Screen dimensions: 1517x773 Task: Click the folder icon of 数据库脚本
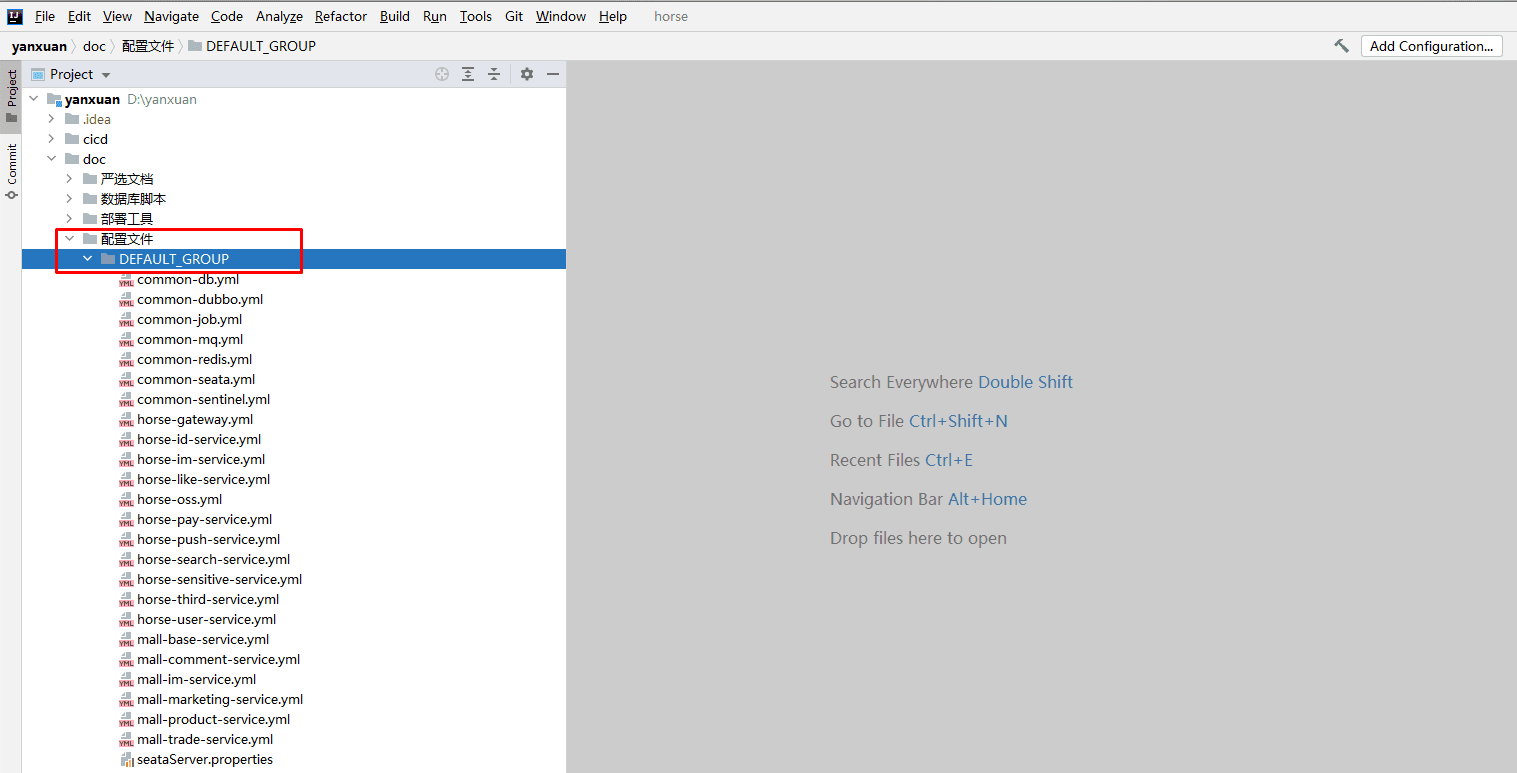(90, 199)
